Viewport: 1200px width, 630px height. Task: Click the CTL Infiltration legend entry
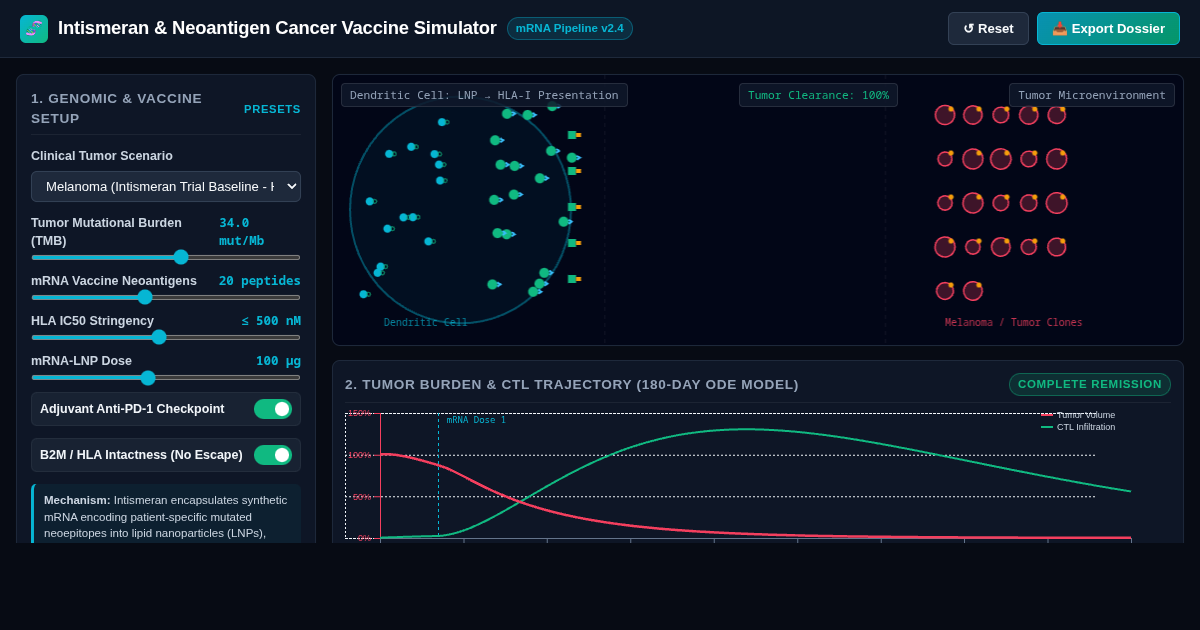pos(1078,427)
